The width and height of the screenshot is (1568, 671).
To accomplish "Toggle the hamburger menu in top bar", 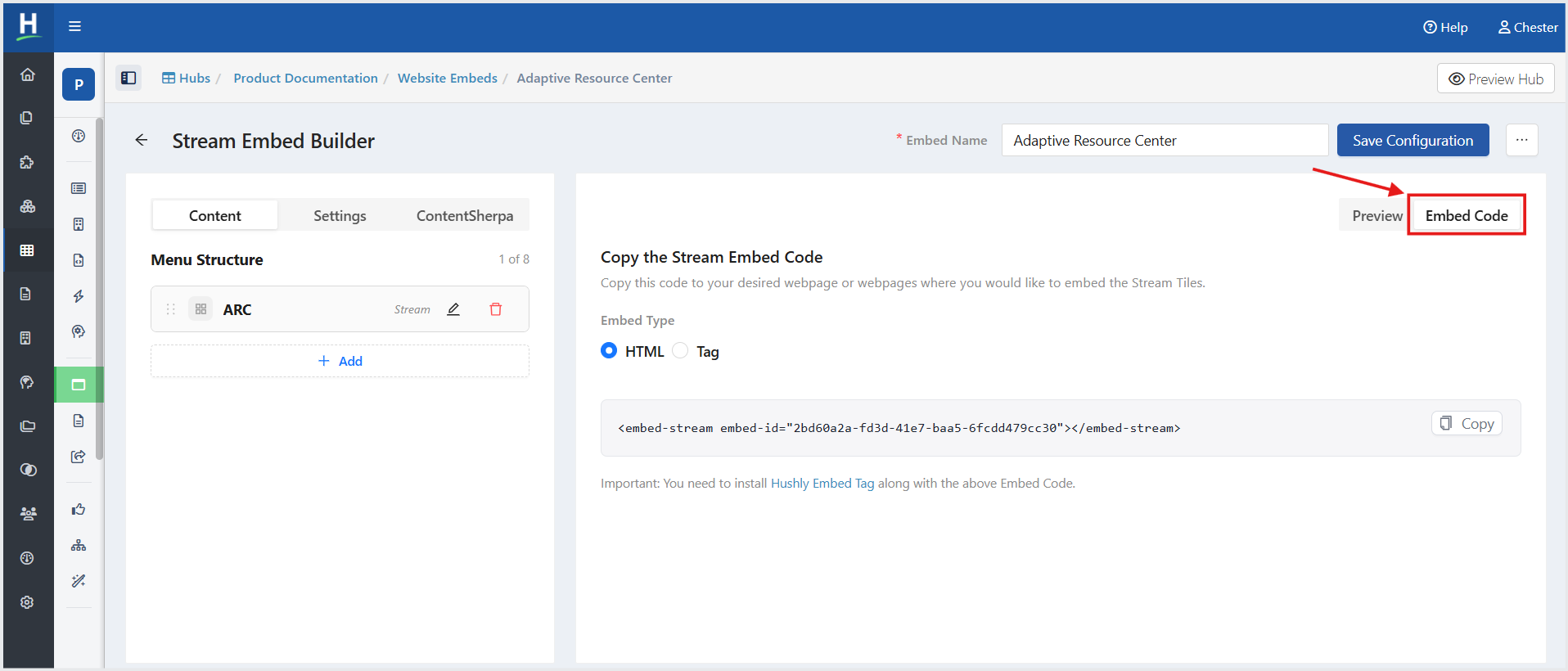I will (74, 26).
